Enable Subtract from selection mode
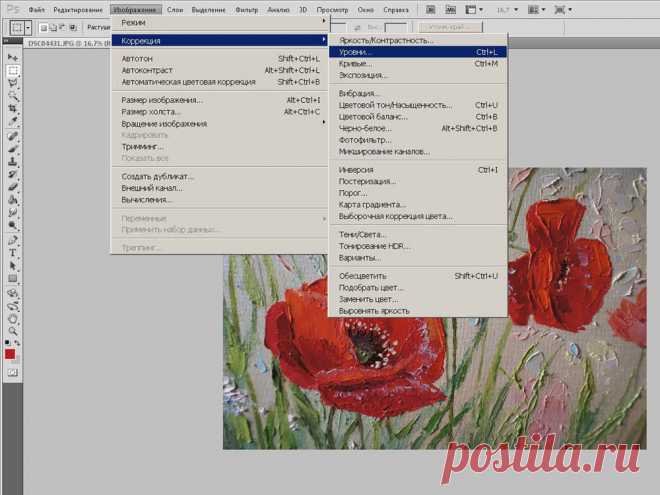 point(63,28)
